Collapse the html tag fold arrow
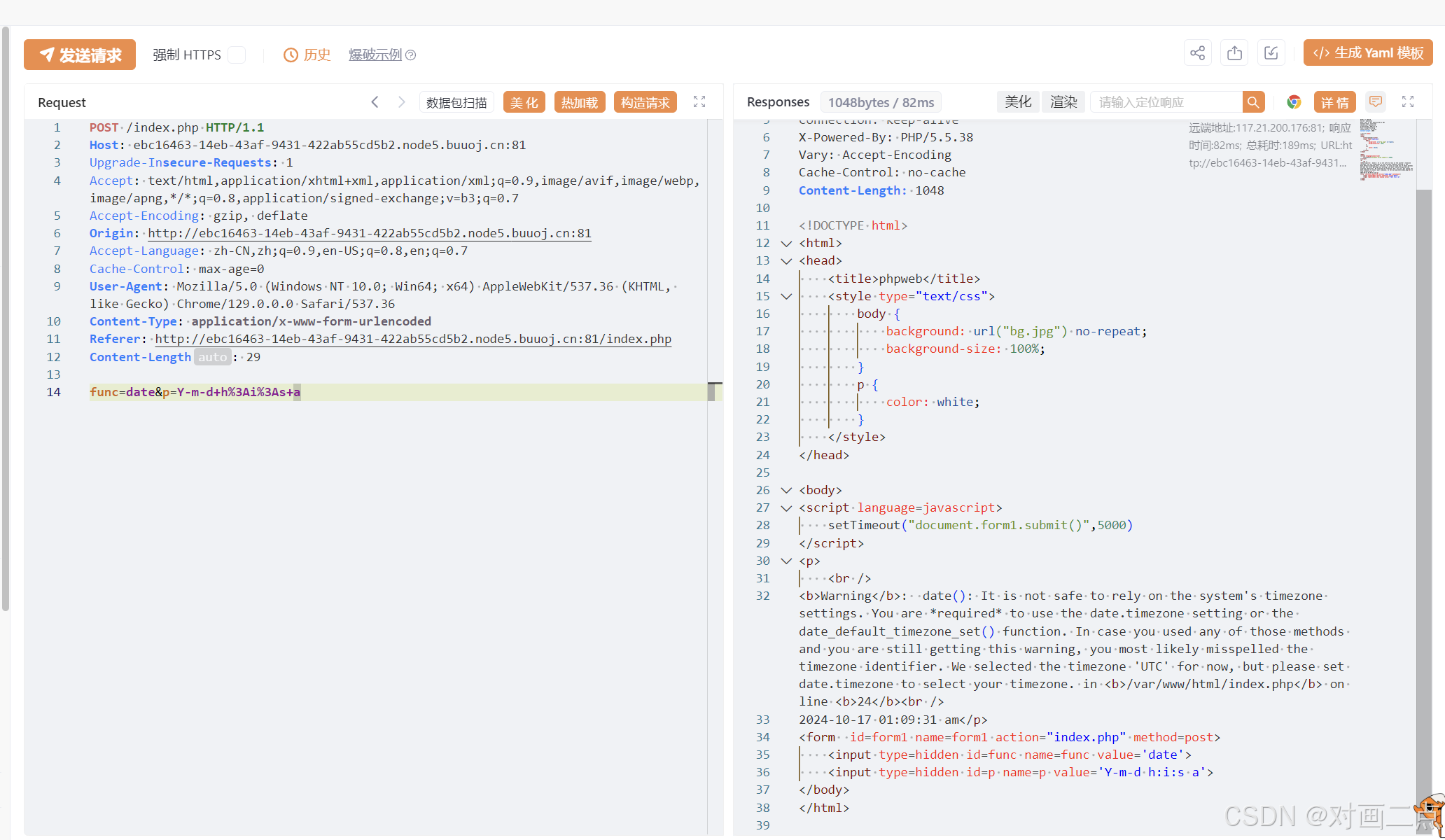Viewport: 1445px width, 840px height. (x=786, y=244)
